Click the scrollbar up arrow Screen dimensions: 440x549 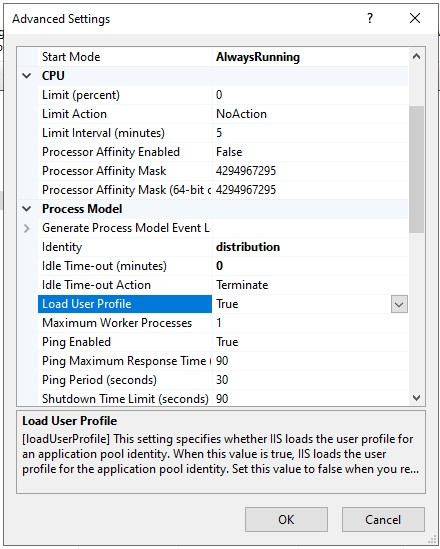pos(416,56)
